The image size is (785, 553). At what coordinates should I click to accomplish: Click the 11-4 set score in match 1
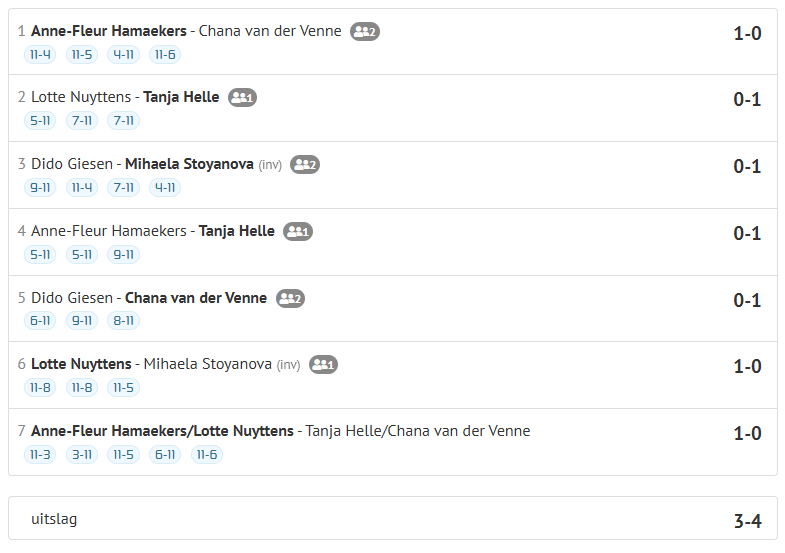point(40,54)
